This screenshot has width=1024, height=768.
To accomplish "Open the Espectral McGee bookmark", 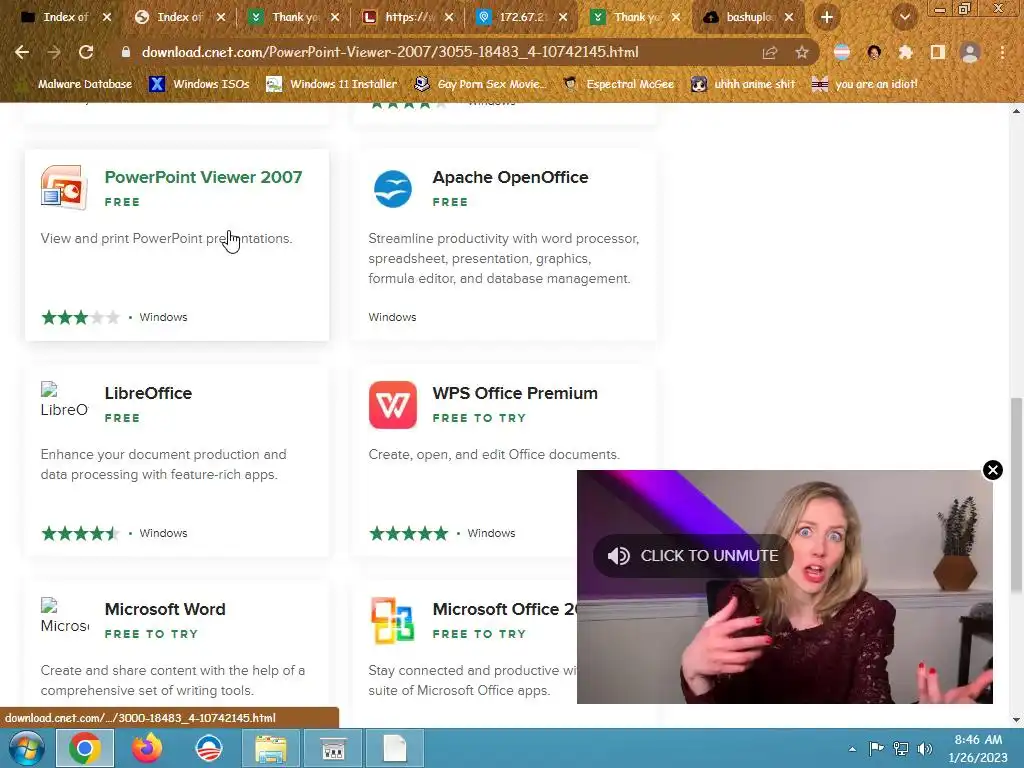I will (x=618, y=84).
